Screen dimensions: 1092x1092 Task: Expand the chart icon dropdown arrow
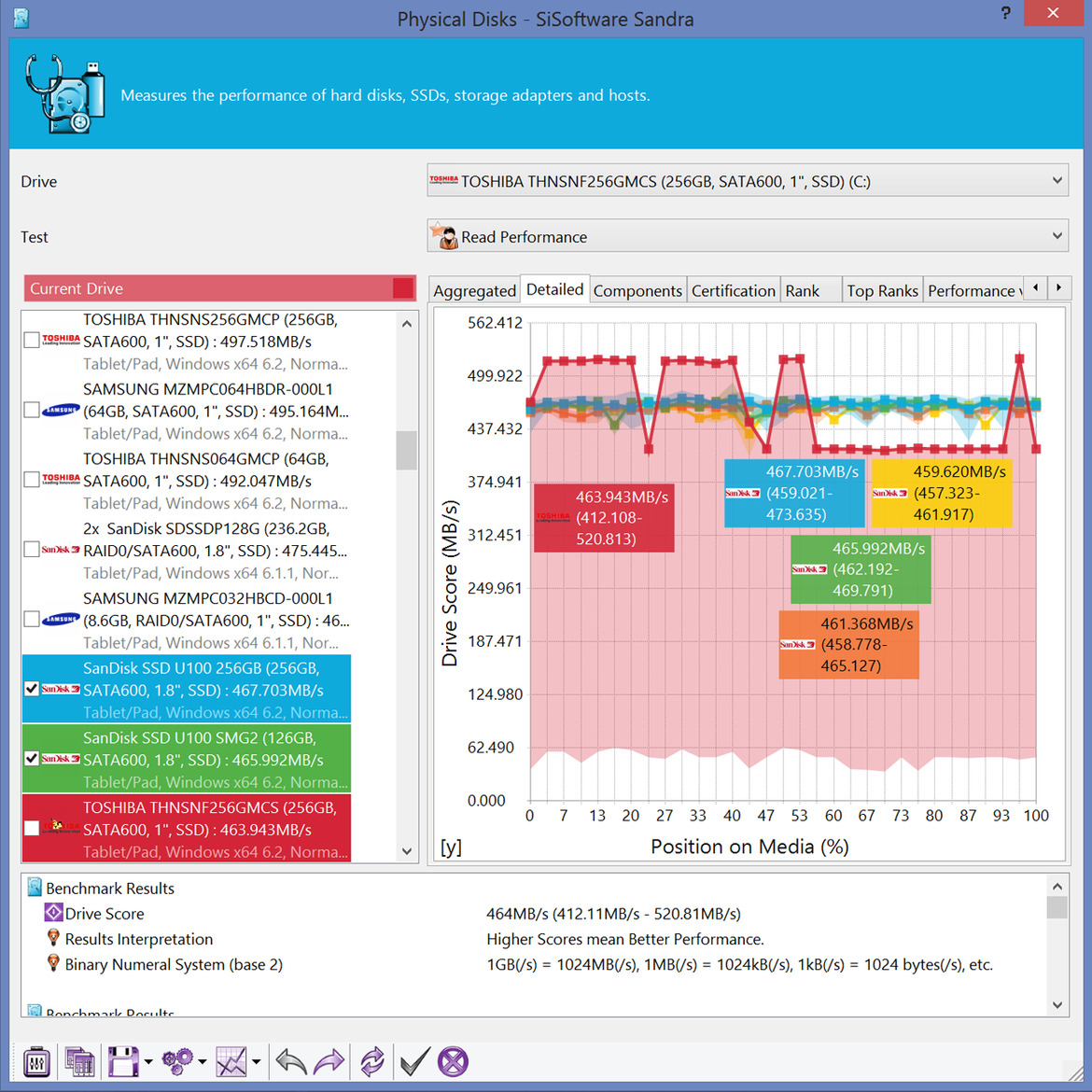point(257,1062)
